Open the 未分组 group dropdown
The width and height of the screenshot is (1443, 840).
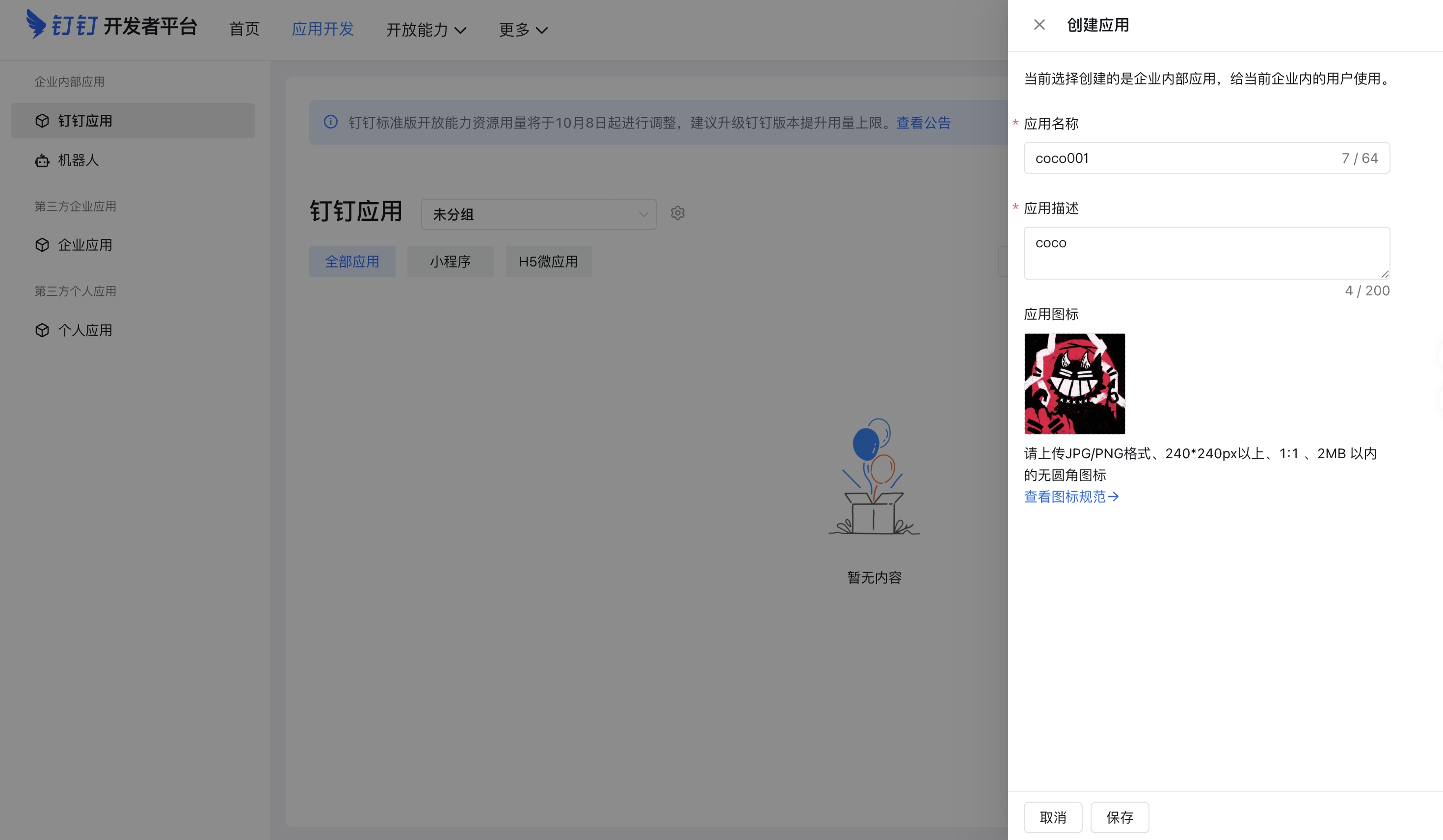point(538,213)
